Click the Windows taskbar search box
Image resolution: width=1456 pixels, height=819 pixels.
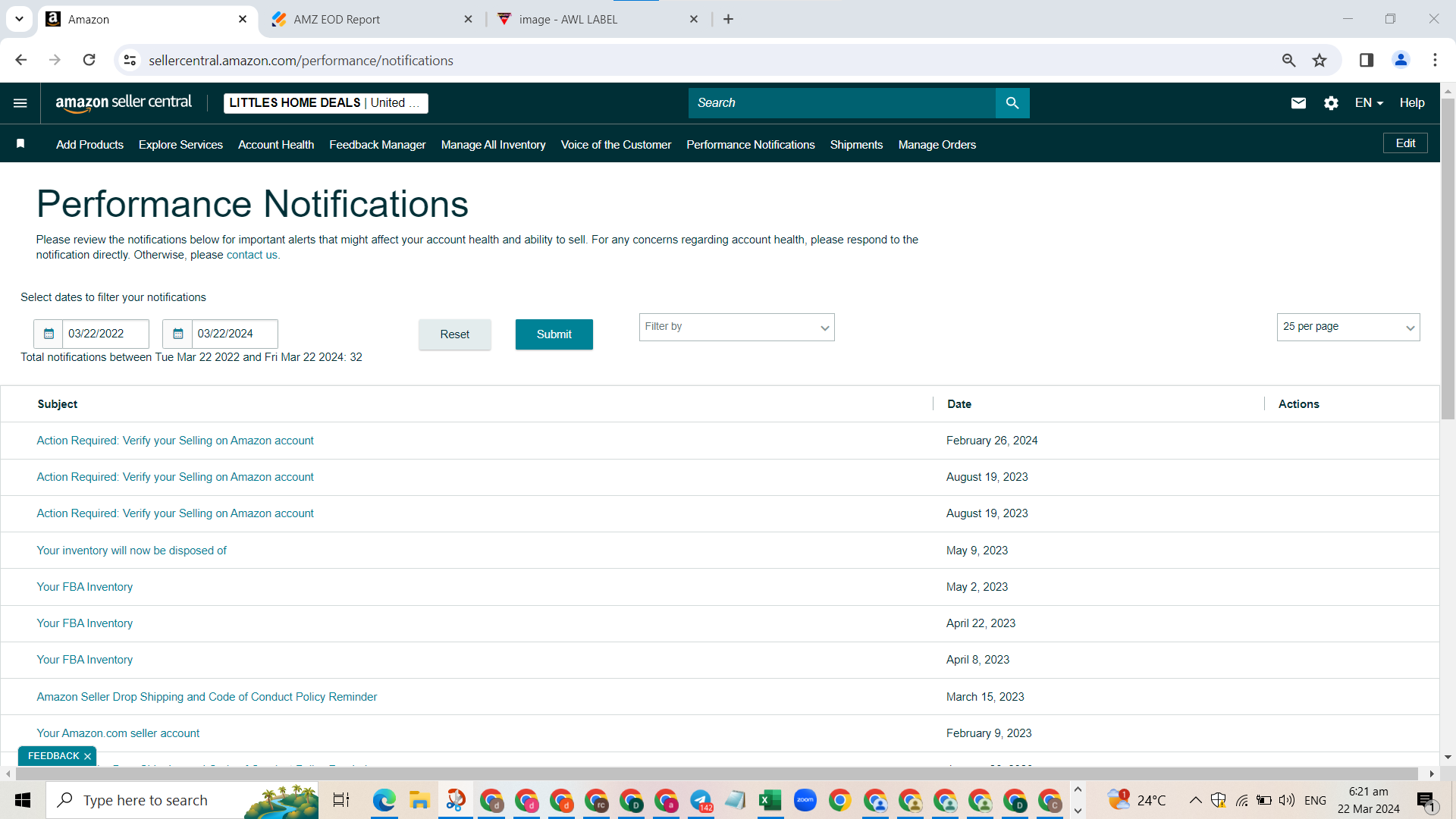pos(182,800)
